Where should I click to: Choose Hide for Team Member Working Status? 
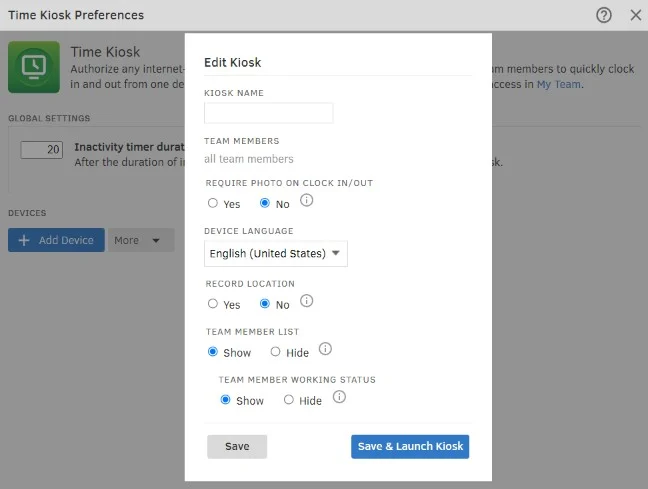tap(288, 400)
